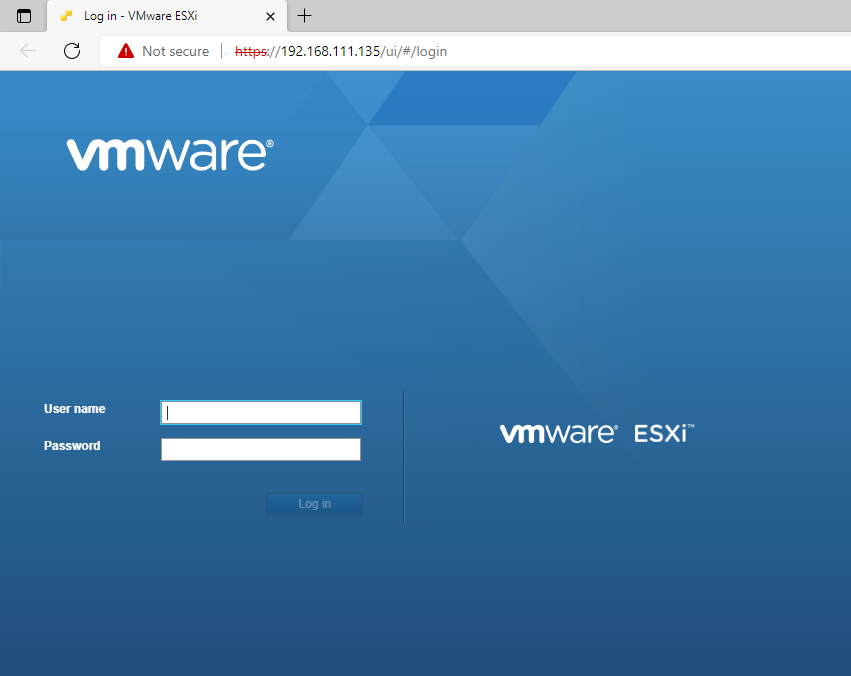
Task: Click the User name label
Action: point(74,409)
